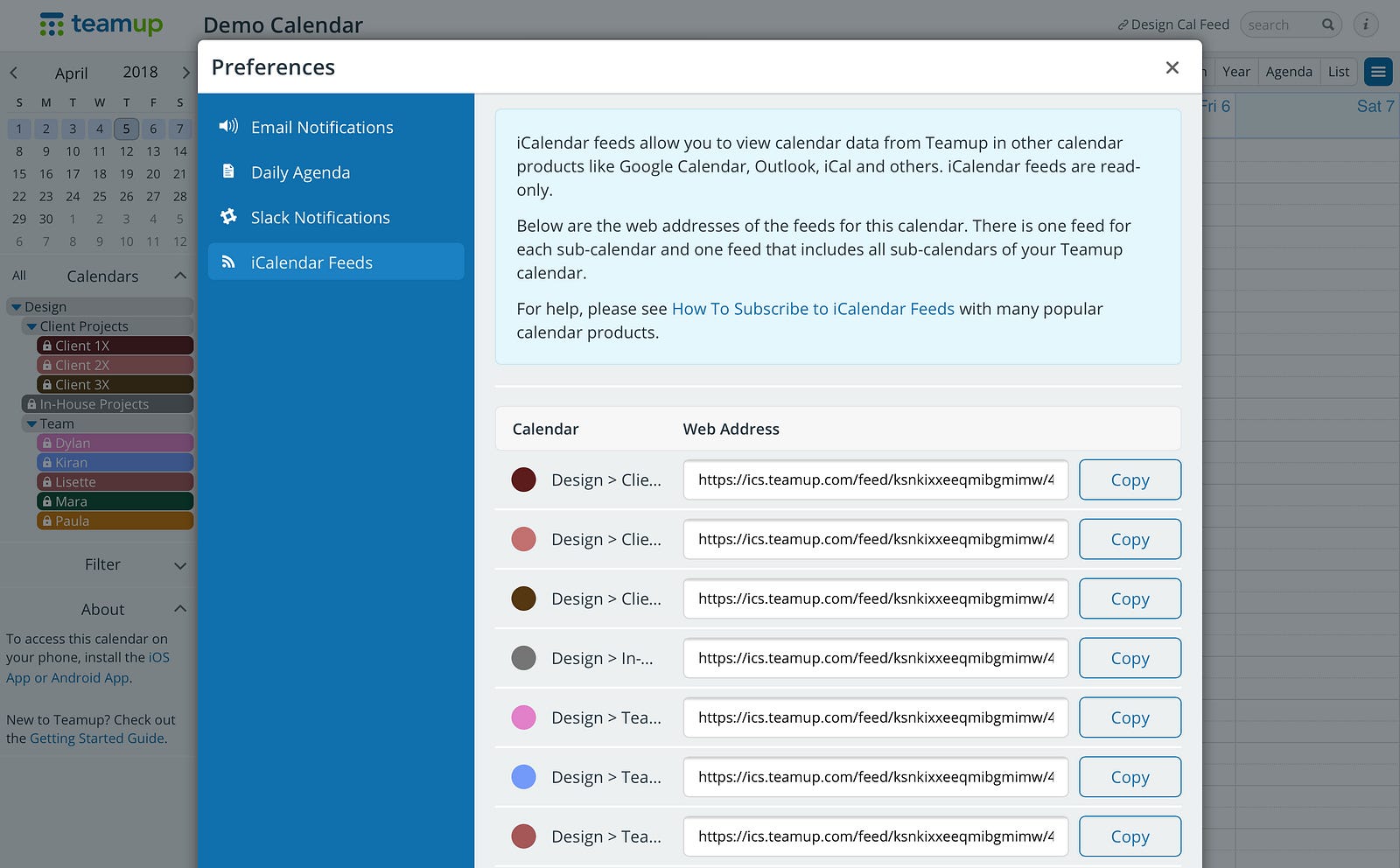Show All calendars

click(x=19, y=276)
